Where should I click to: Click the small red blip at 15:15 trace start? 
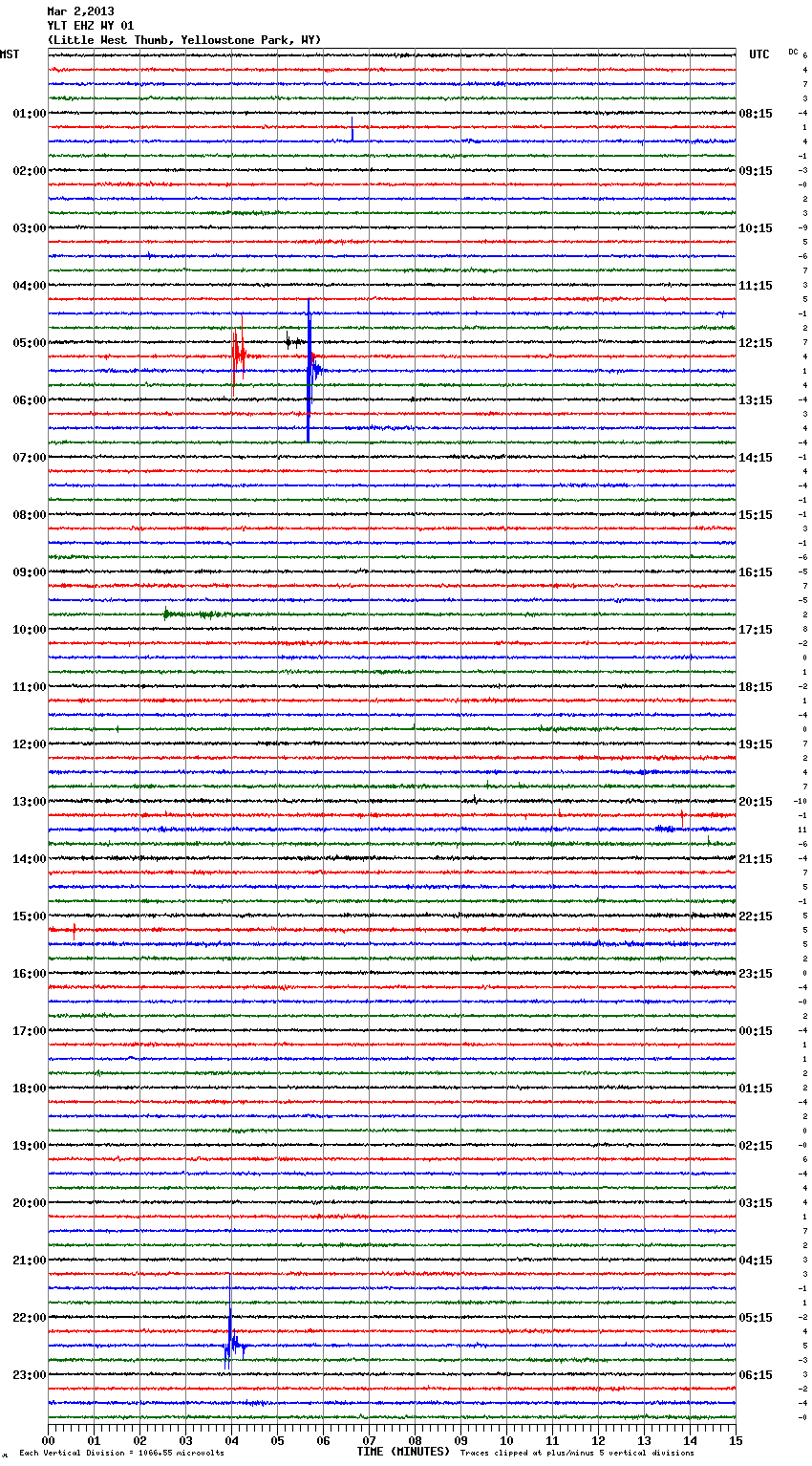tap(75, 929)
